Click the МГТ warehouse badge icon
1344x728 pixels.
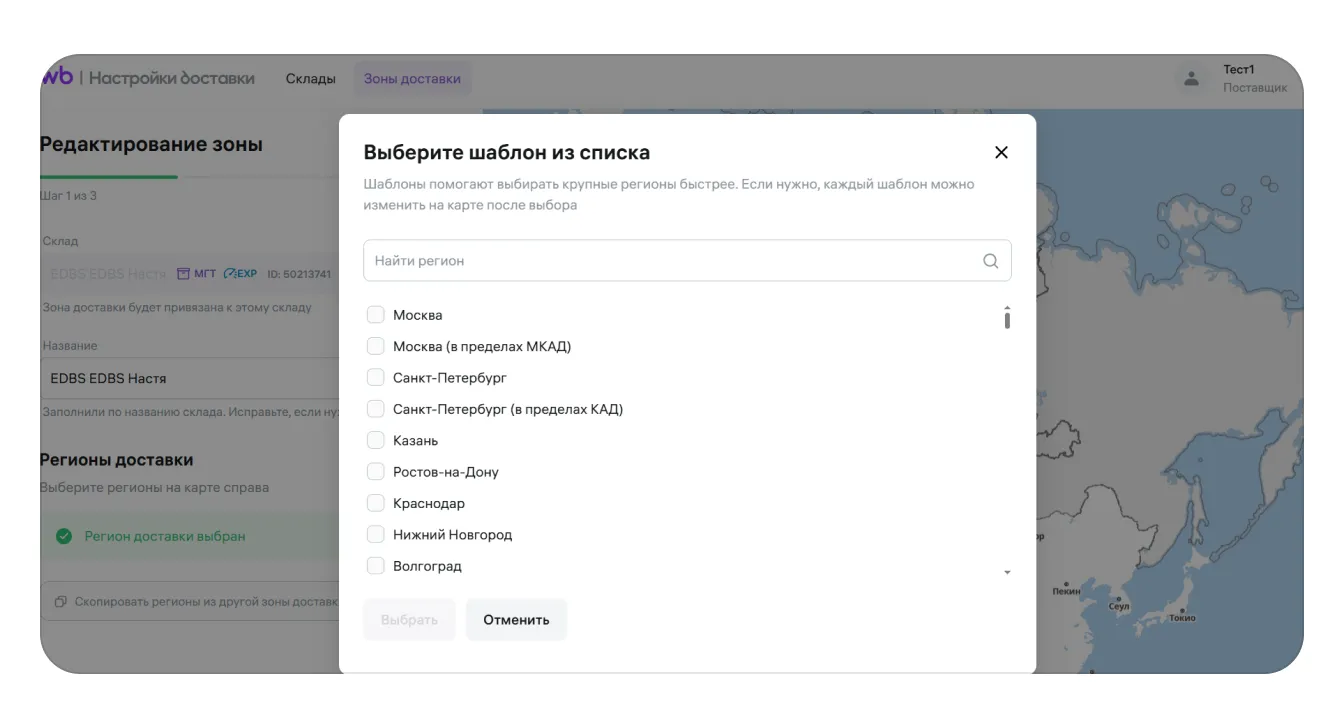[183, 274]
